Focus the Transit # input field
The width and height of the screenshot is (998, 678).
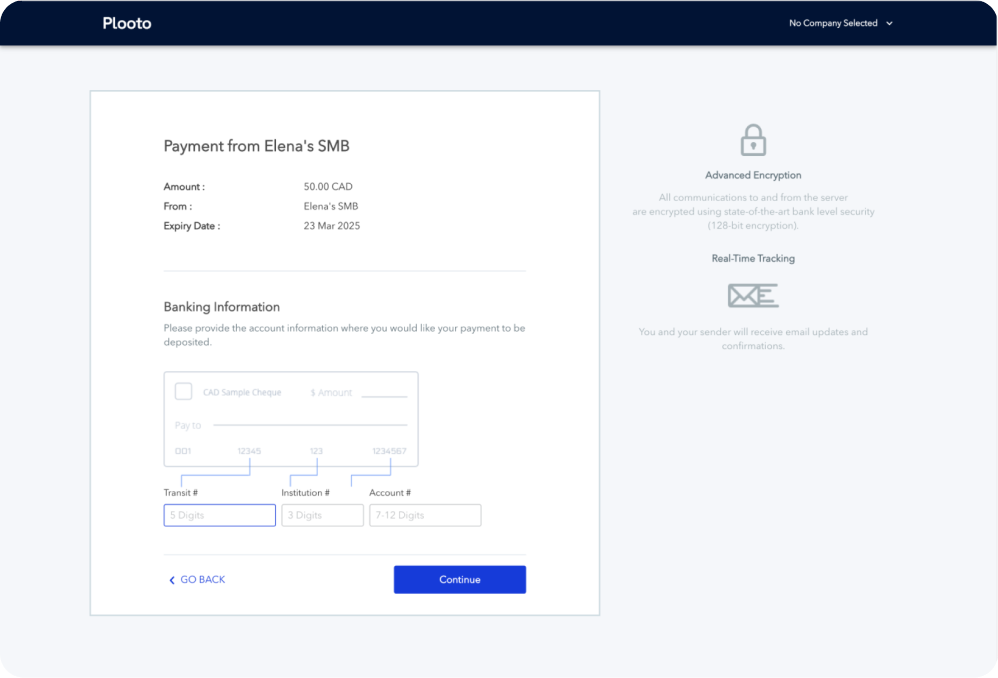point(220,515)
